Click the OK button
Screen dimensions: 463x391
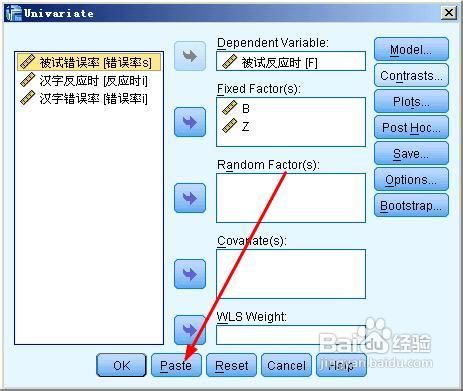pos(121,365)
